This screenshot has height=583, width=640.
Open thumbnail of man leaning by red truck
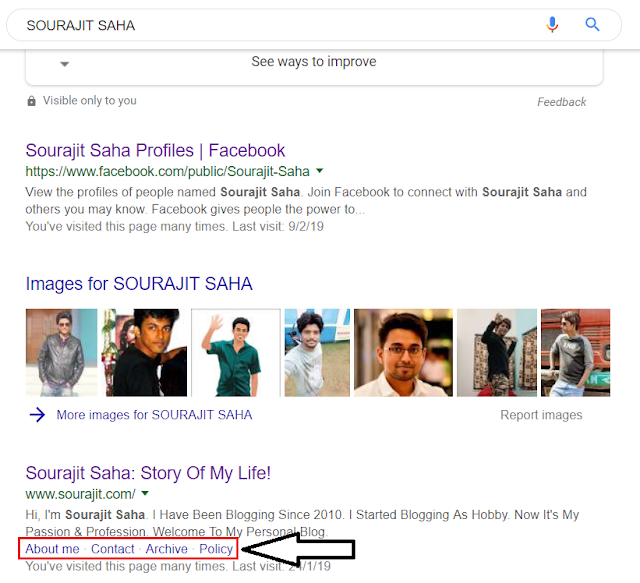point(576,353)
